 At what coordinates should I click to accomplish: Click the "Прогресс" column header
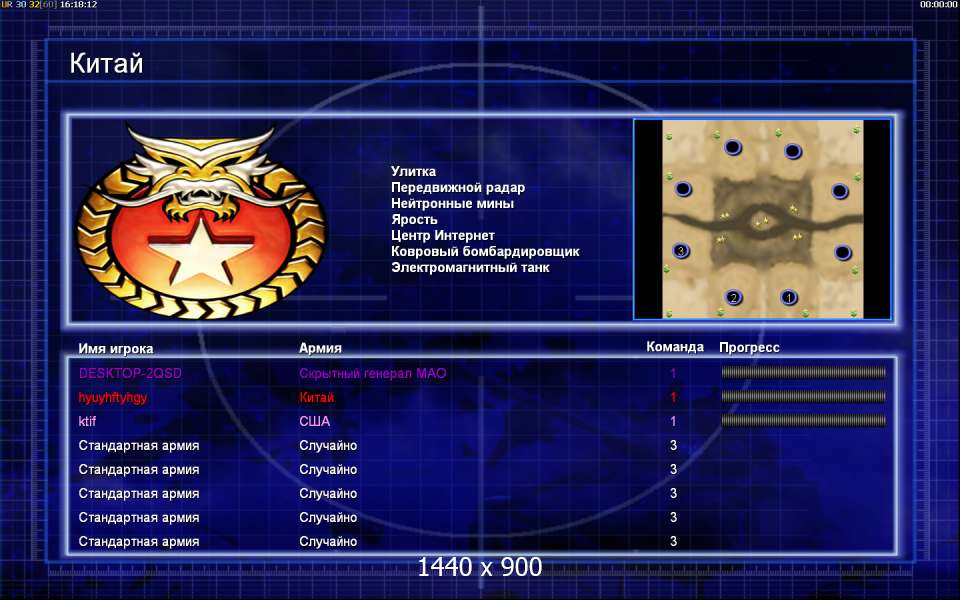click(x=749, y=347)
